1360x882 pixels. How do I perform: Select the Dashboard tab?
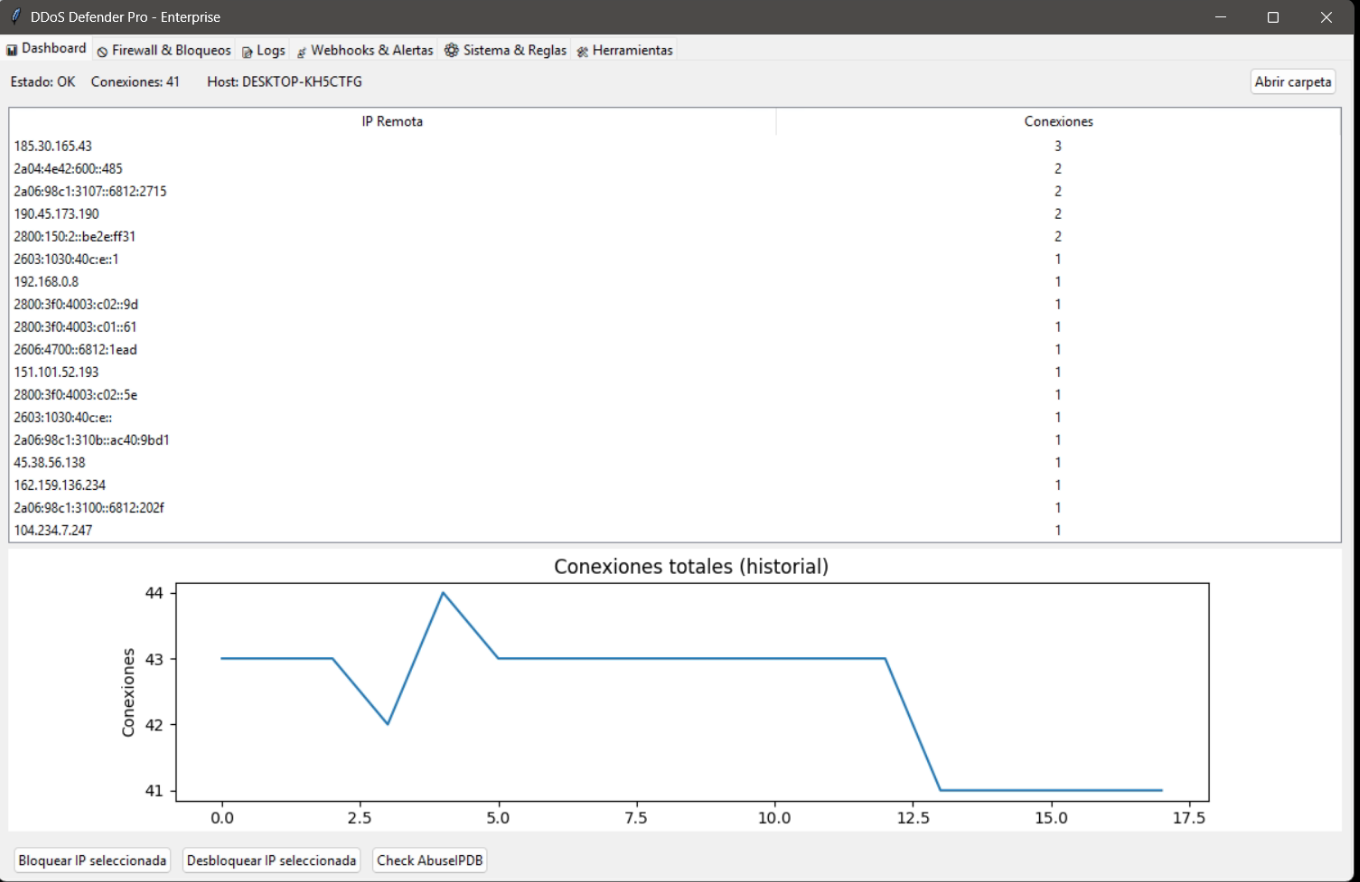pyautogui.click(x=47, y=48)
